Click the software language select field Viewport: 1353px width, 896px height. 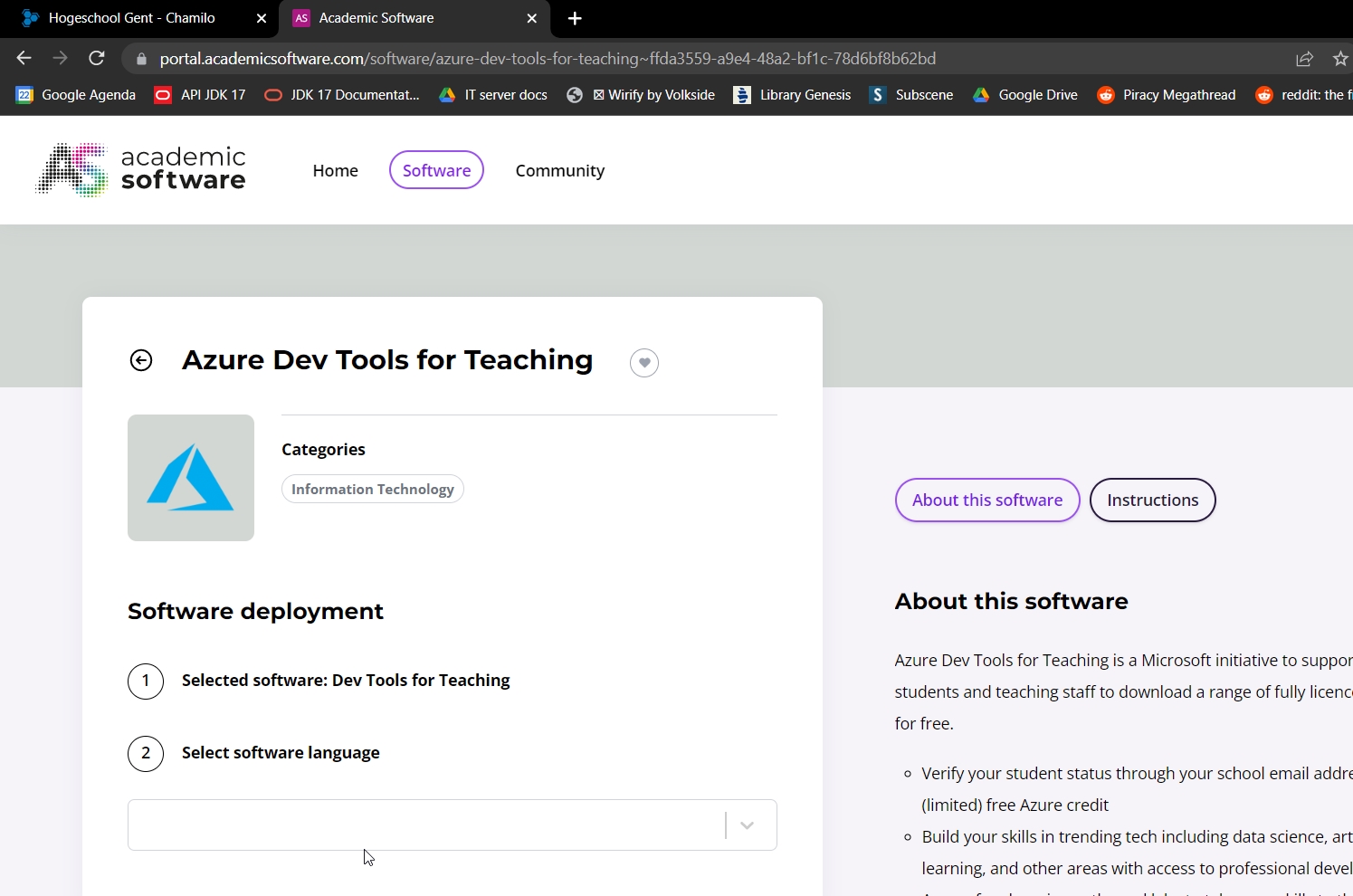(453, 825)
